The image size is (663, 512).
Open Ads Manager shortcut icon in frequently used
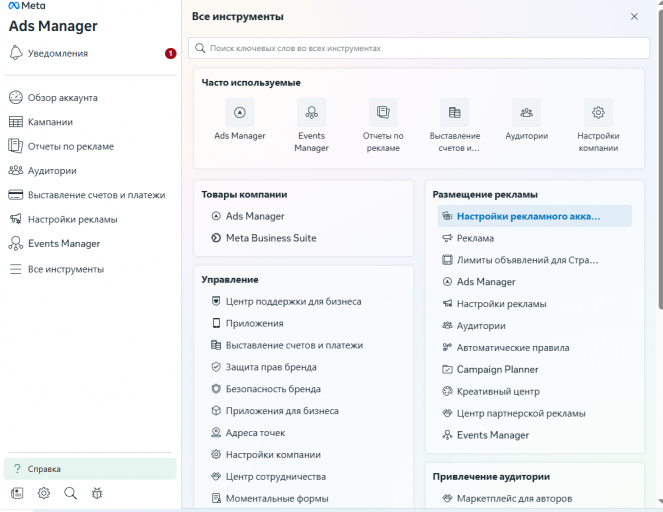(240, 112)
